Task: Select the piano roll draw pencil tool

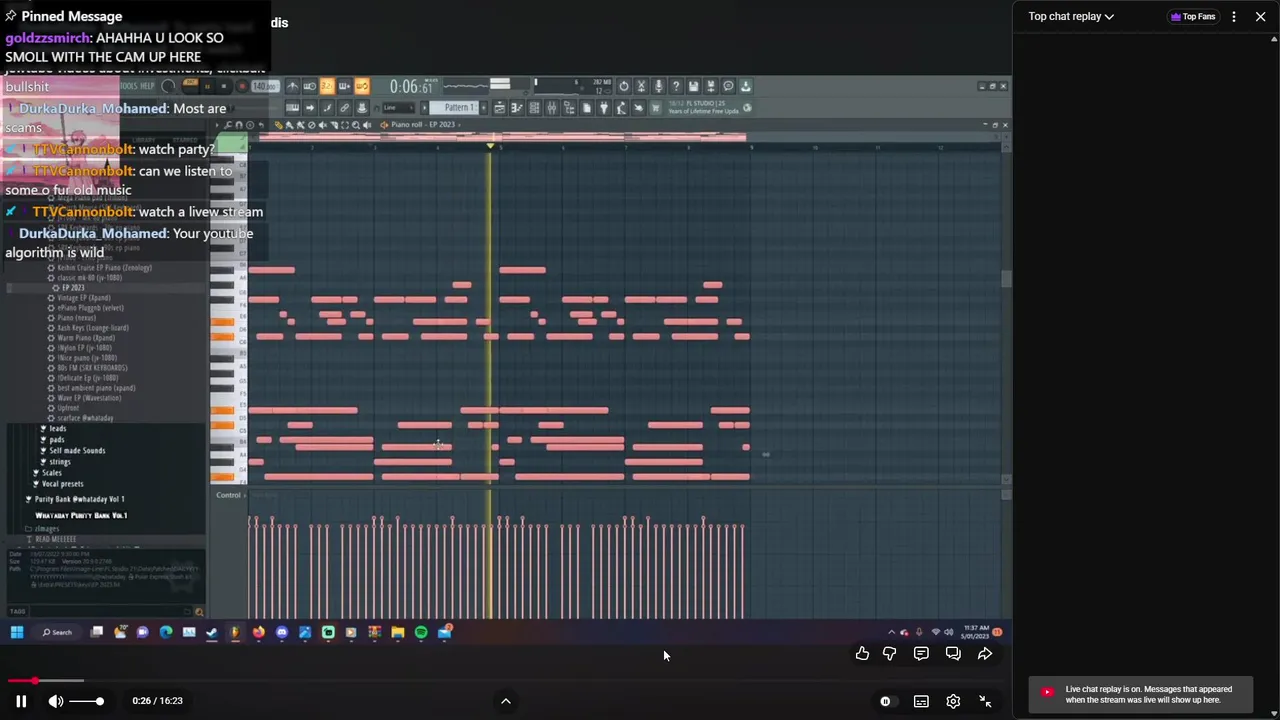Action: coord(279,125)
